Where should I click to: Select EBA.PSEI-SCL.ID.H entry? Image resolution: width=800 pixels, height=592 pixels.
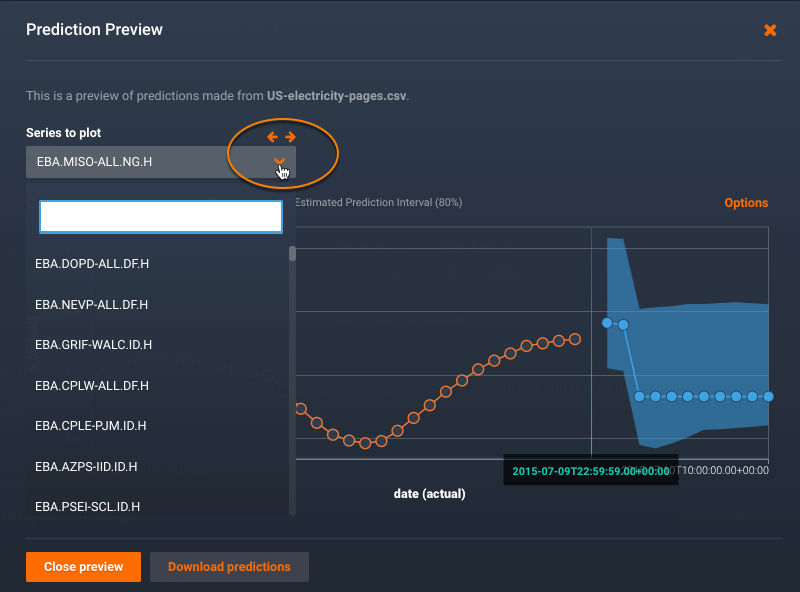[87, 506]
